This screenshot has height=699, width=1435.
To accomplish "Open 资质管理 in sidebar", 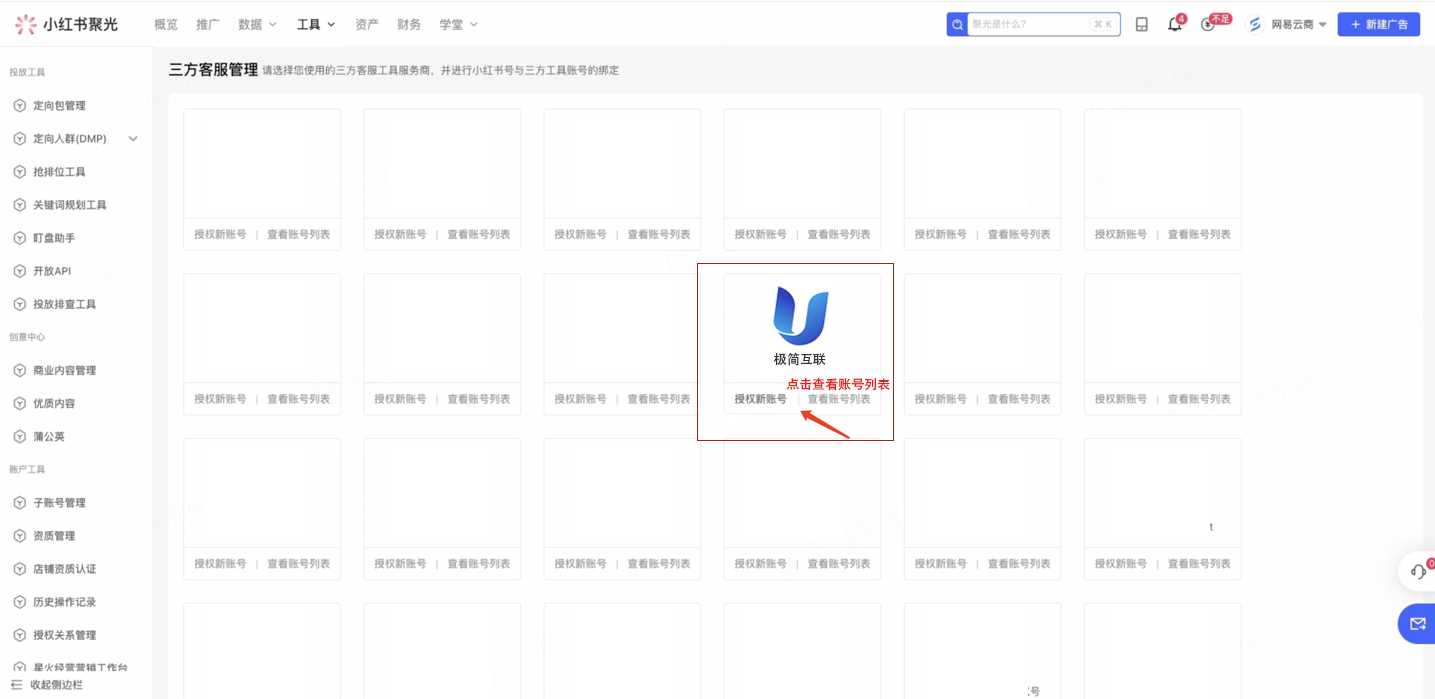I will 54,535.
